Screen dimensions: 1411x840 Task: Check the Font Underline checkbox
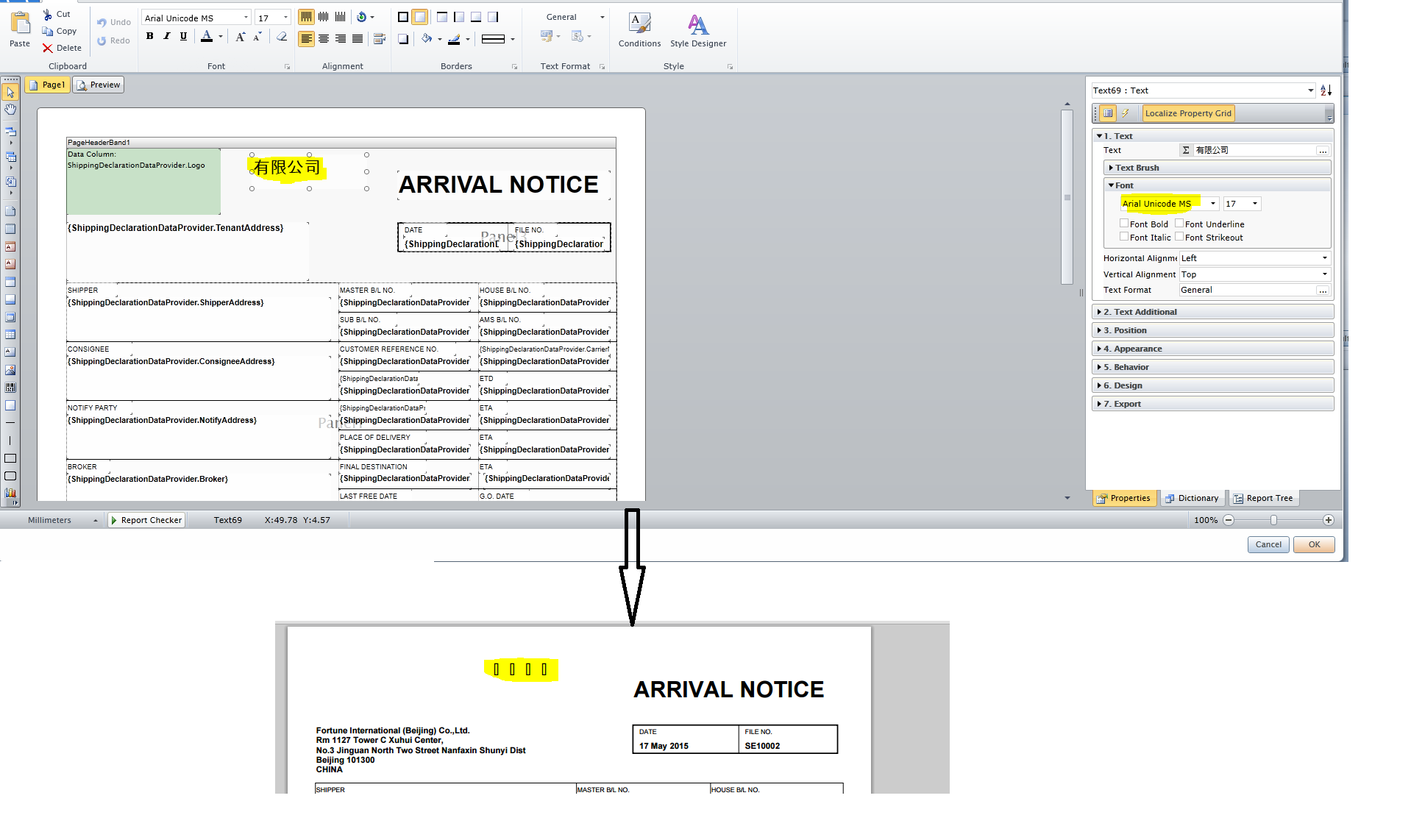point(1179,223)
